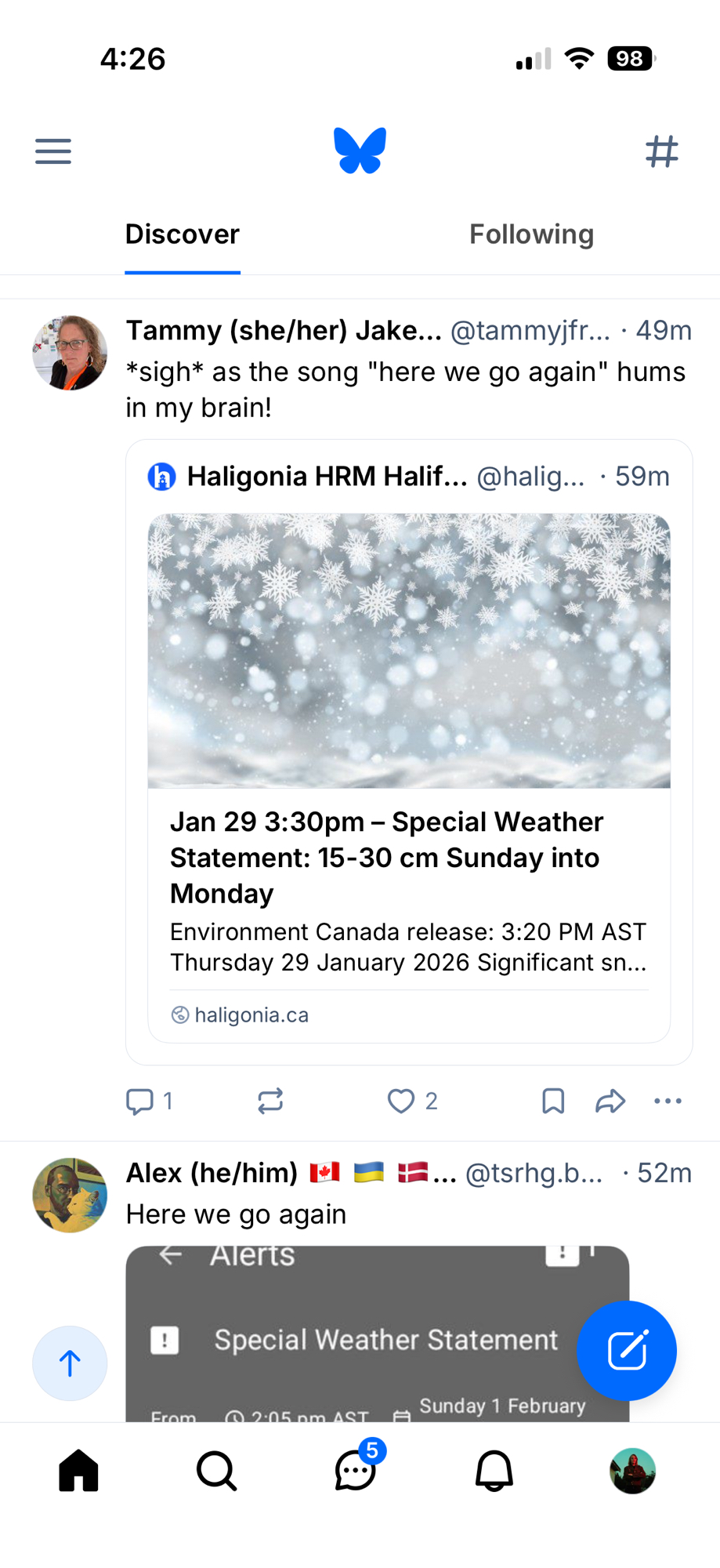Open the hamburger side menu
The width and height of the screenshot is (720, 1568).
click(x=53, y=151)
